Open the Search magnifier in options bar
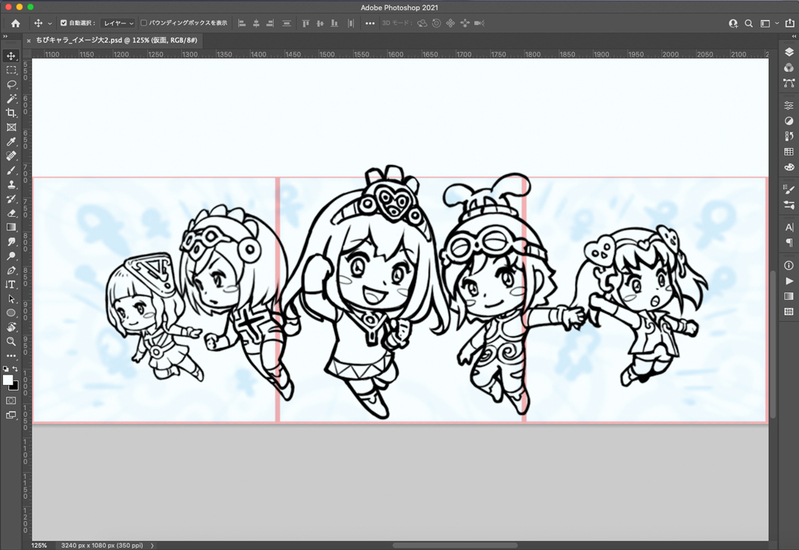The width and height of the screenshot is (799, 550). [749, 23]
